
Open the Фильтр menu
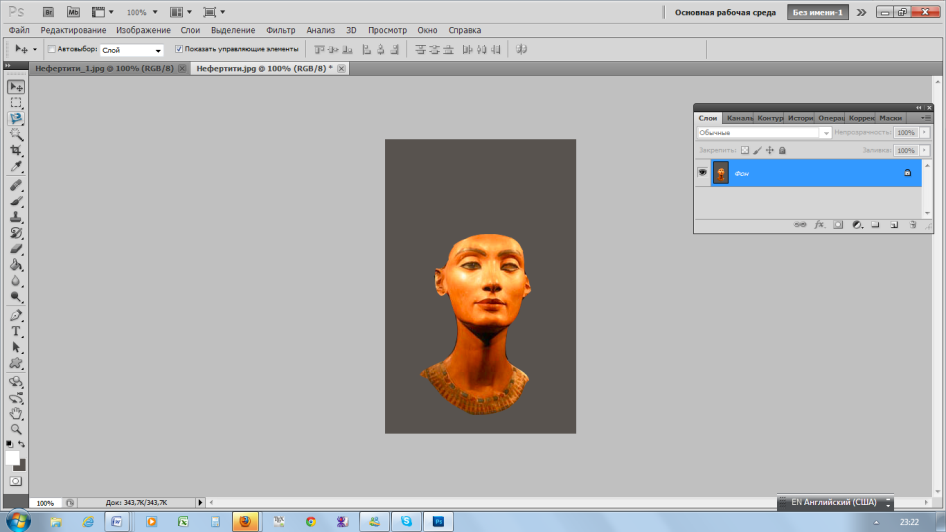281,30
